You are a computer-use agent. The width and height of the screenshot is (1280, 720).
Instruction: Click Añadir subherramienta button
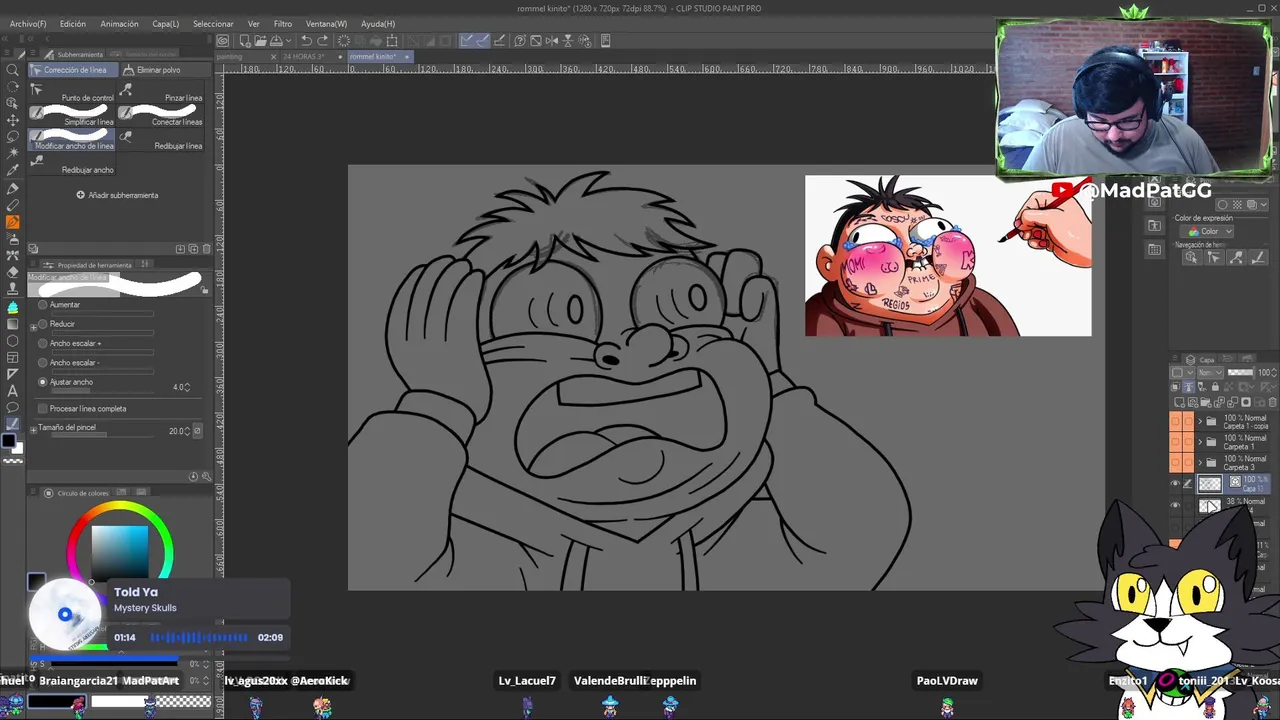118,195
